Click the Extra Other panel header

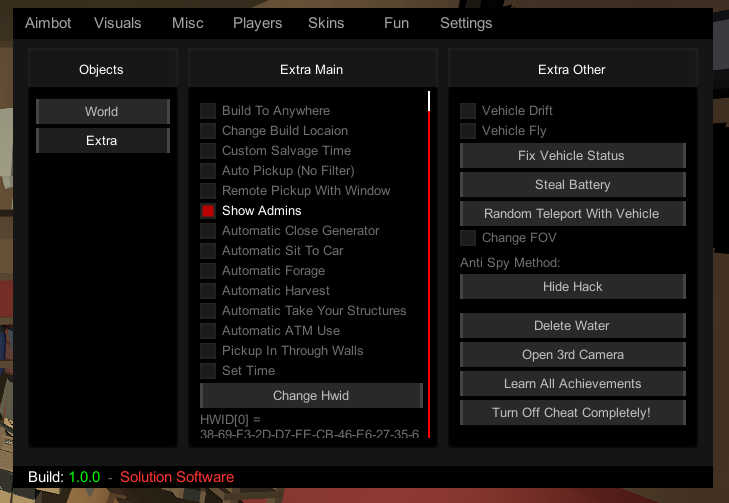[x=573, y=69]
